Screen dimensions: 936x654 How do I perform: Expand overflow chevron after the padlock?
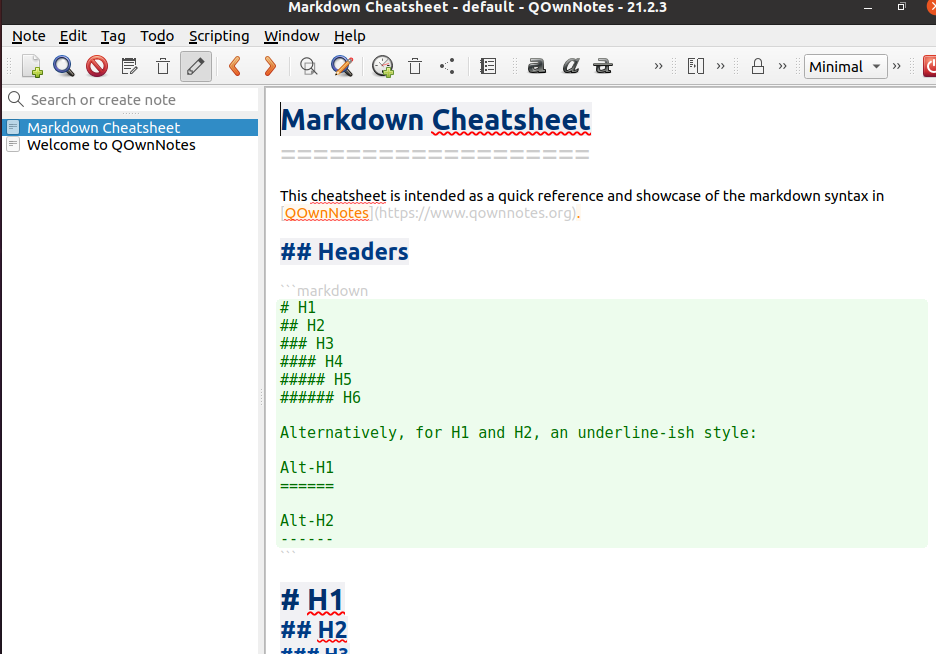pos(782,66)
